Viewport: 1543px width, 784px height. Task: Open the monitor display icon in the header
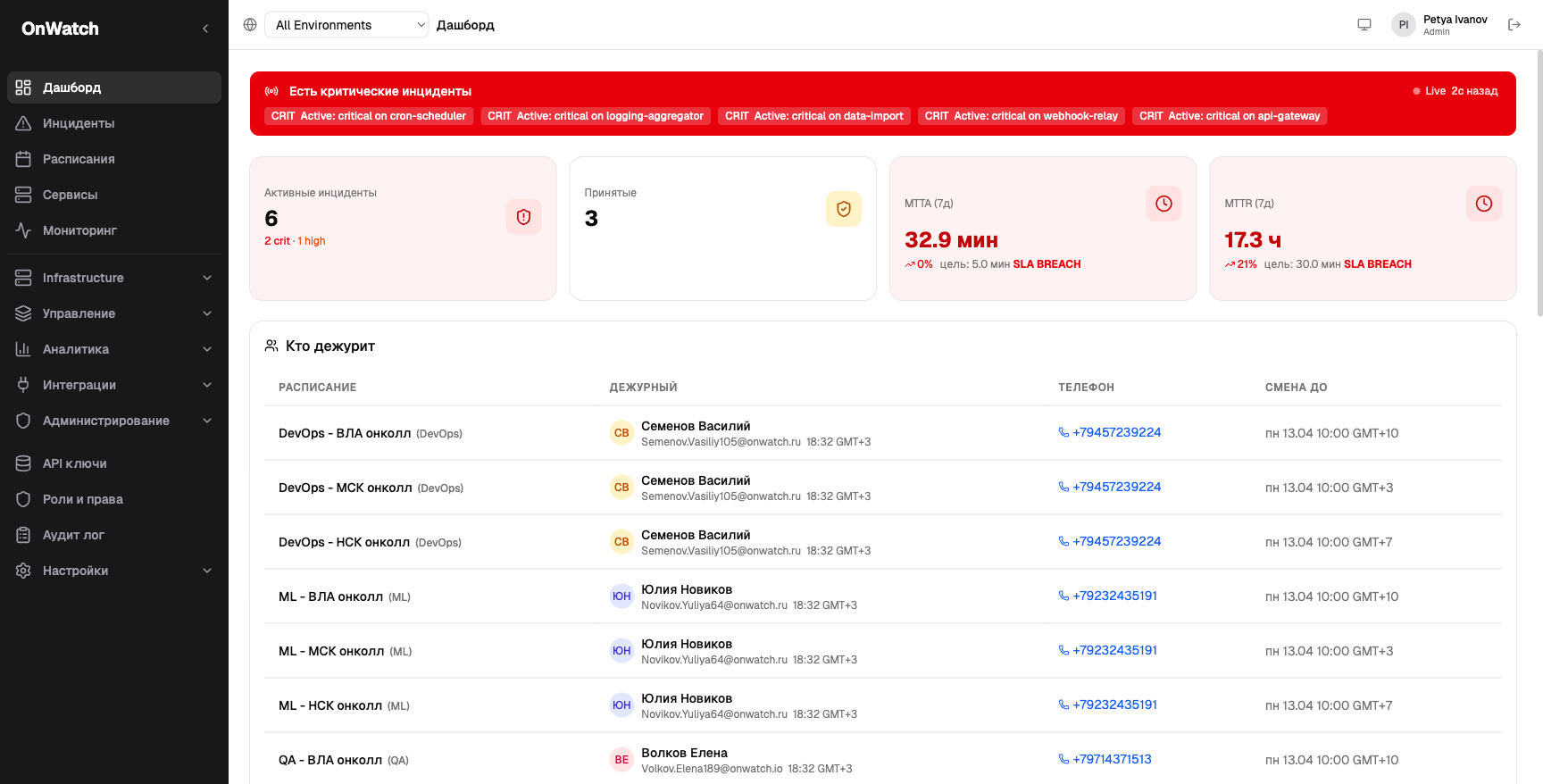click(1364, 25)
